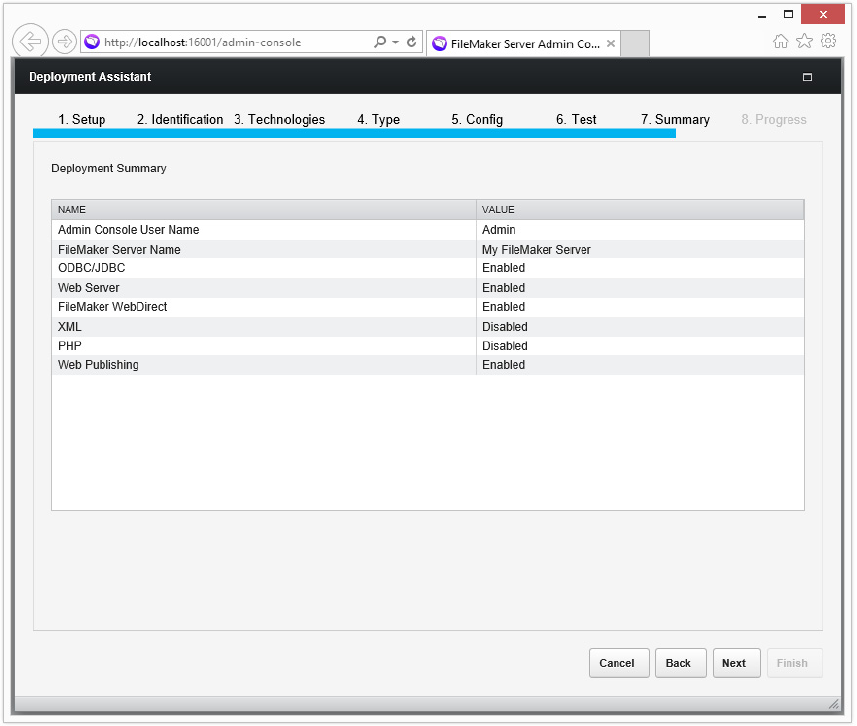Minimize the browser window
The width and height of the screenshot is (857, 726).
(762, 15)
